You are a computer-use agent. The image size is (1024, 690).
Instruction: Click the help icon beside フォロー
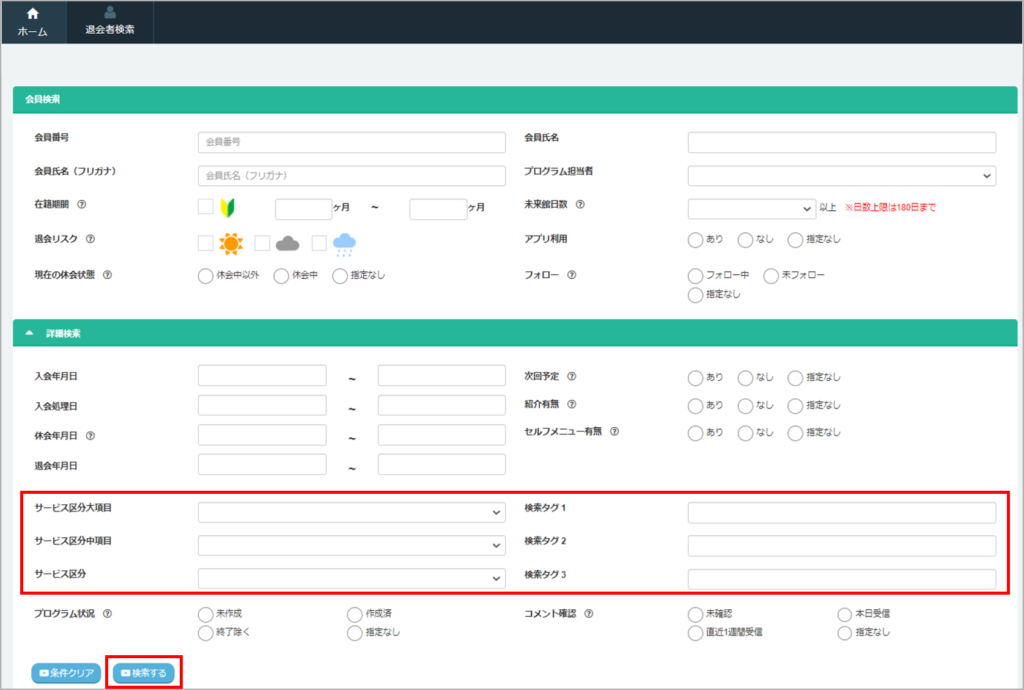pos(573,275)
